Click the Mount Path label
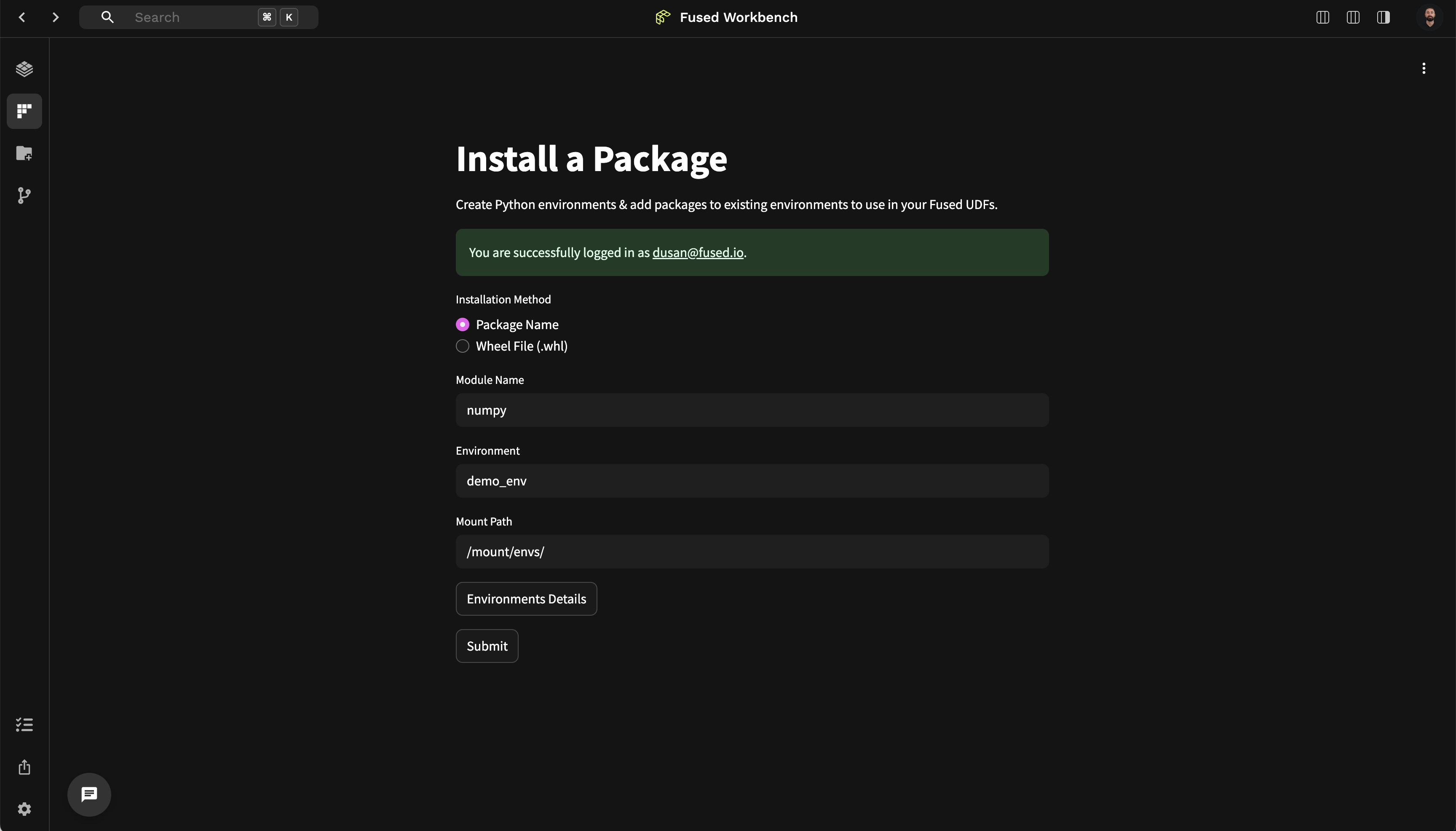The image size is (1456, 831). [x=484, y=522]
